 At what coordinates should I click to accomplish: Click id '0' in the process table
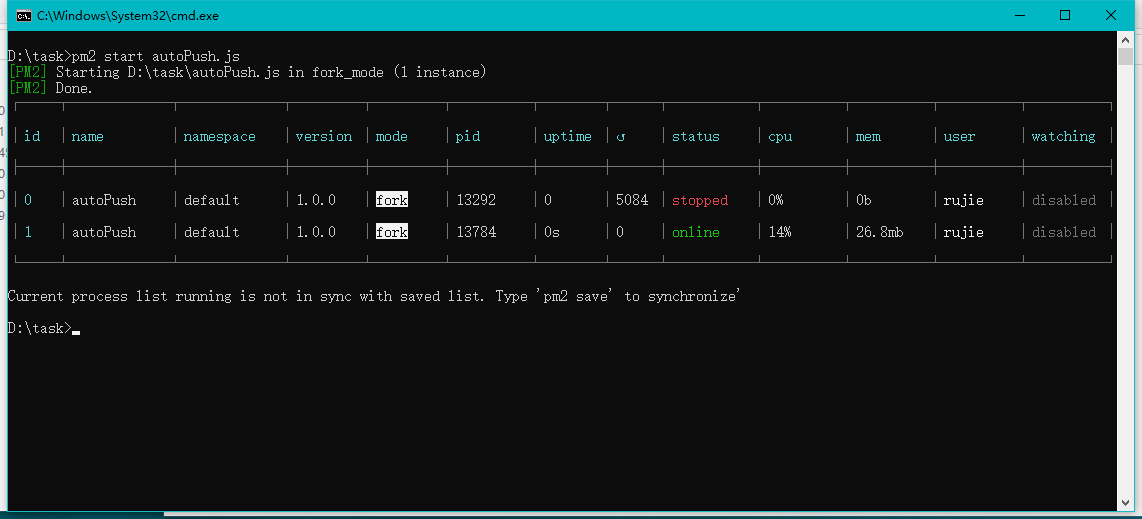[x=28, y=200]
